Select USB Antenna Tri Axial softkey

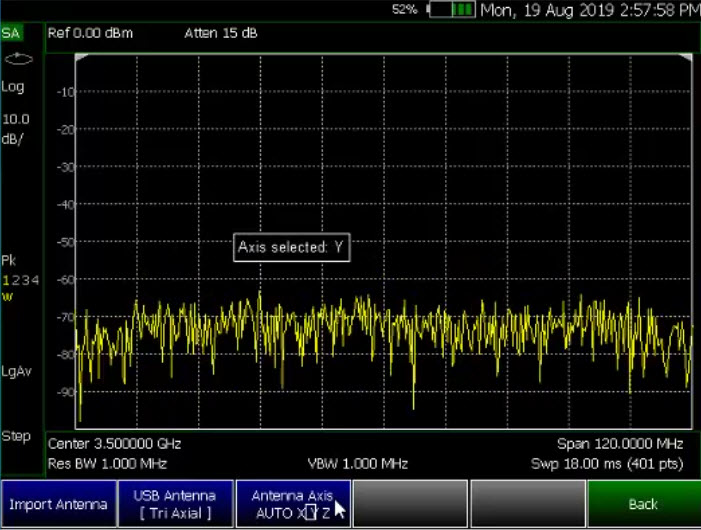(175, 505)
